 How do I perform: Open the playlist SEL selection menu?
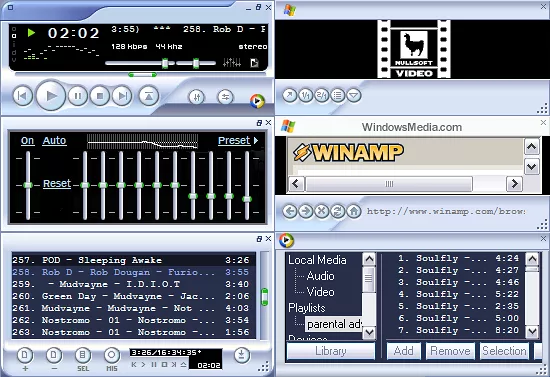click(x=83, y=356)
